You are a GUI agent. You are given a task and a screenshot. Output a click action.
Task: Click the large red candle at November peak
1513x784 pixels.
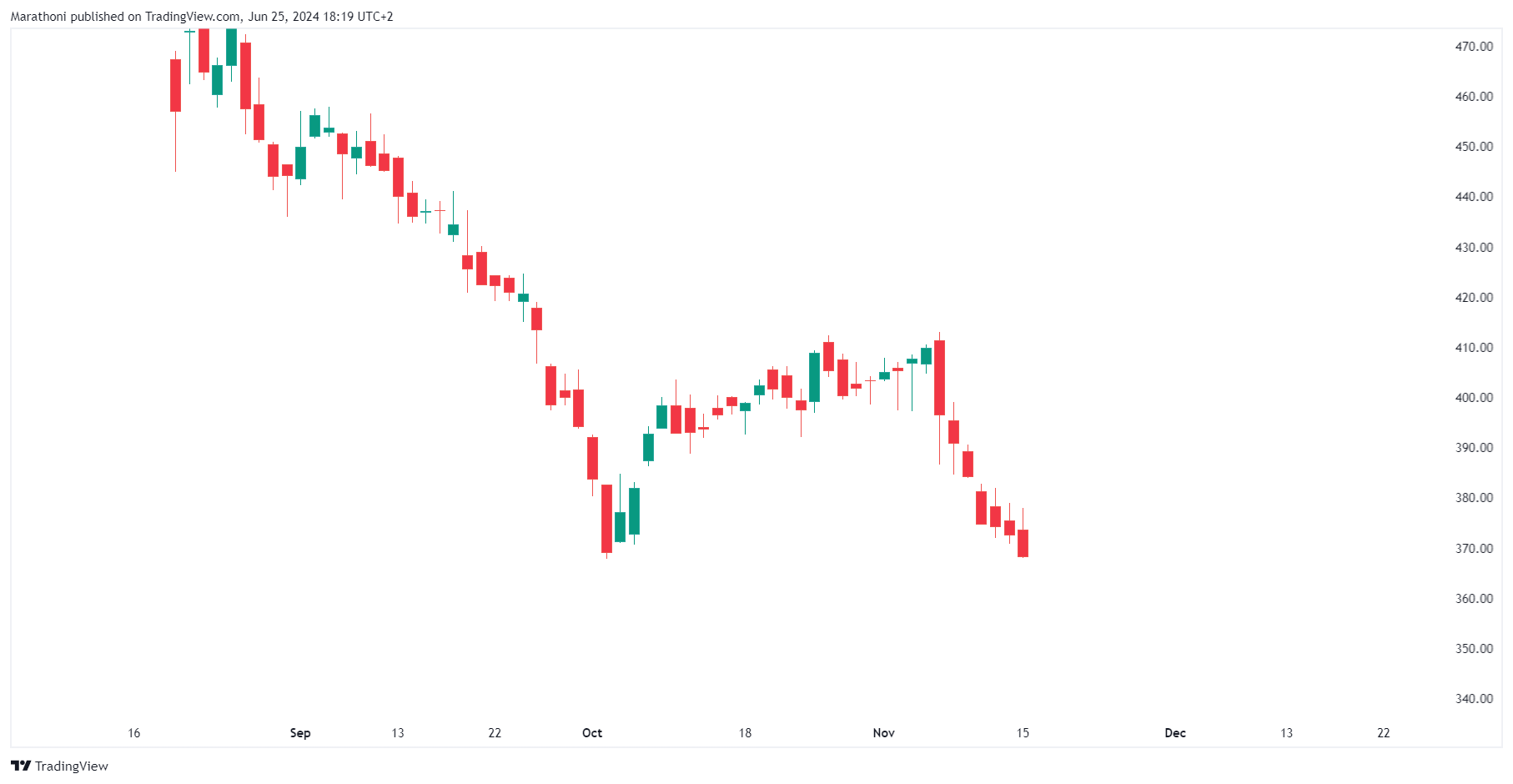(940, 377)
